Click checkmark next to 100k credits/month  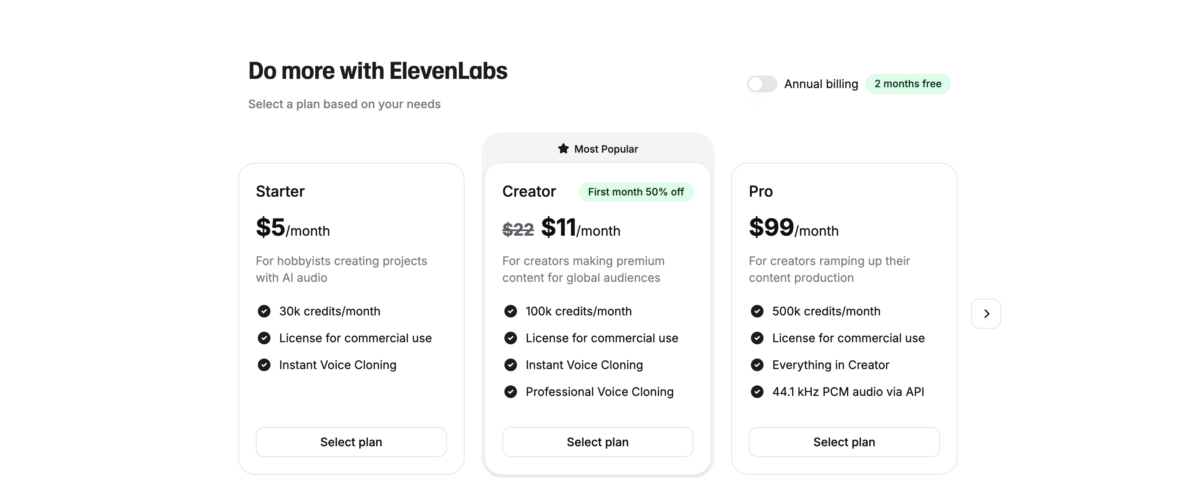click(x=510, y=311)
